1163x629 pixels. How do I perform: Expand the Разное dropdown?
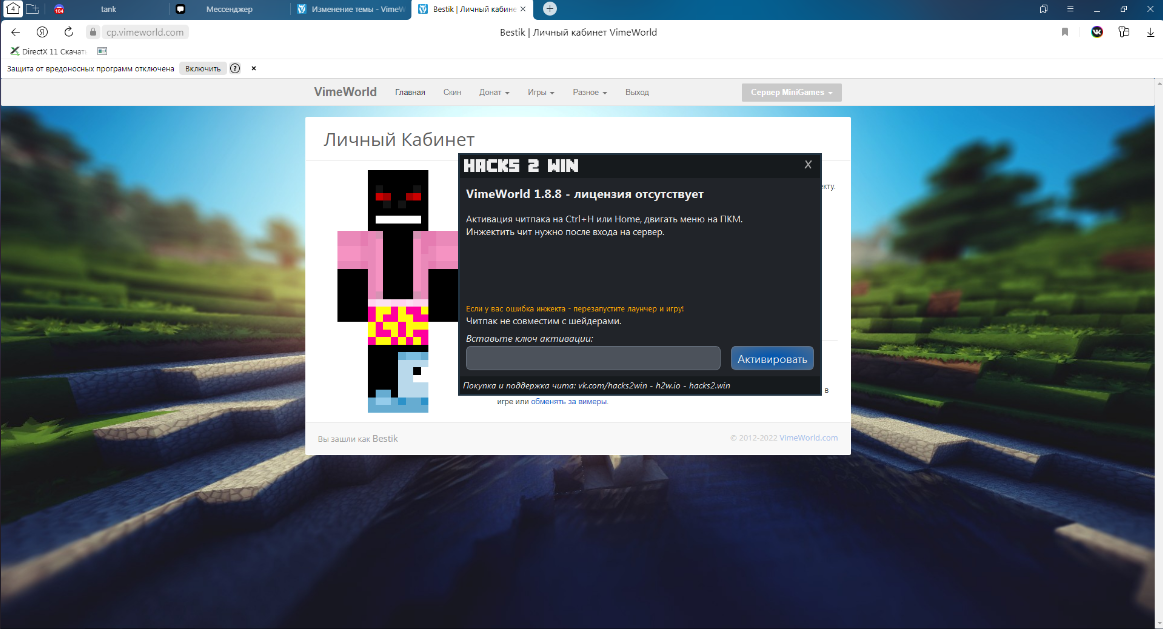(x=590, y=92)
